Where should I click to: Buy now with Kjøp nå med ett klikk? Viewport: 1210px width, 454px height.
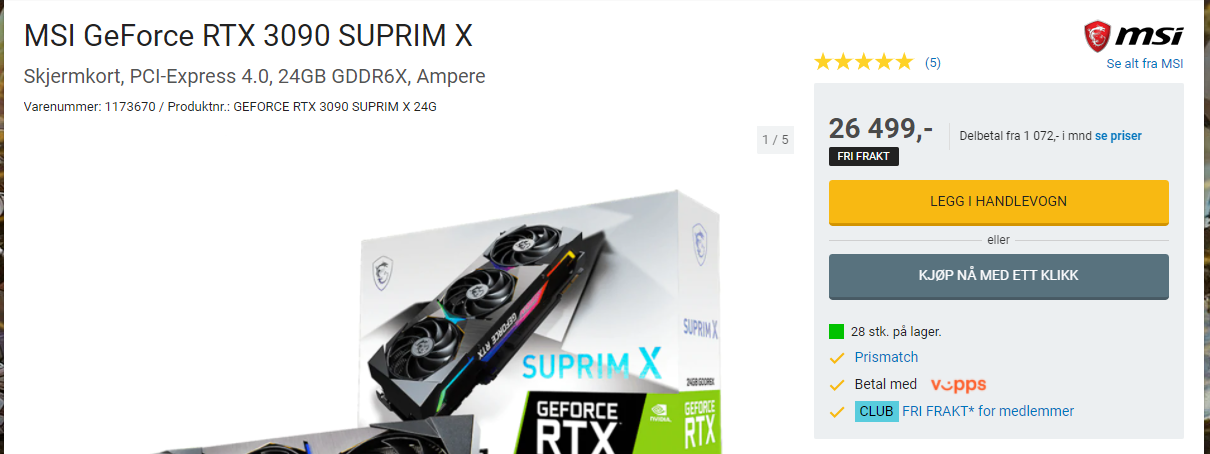pos(999,276)
